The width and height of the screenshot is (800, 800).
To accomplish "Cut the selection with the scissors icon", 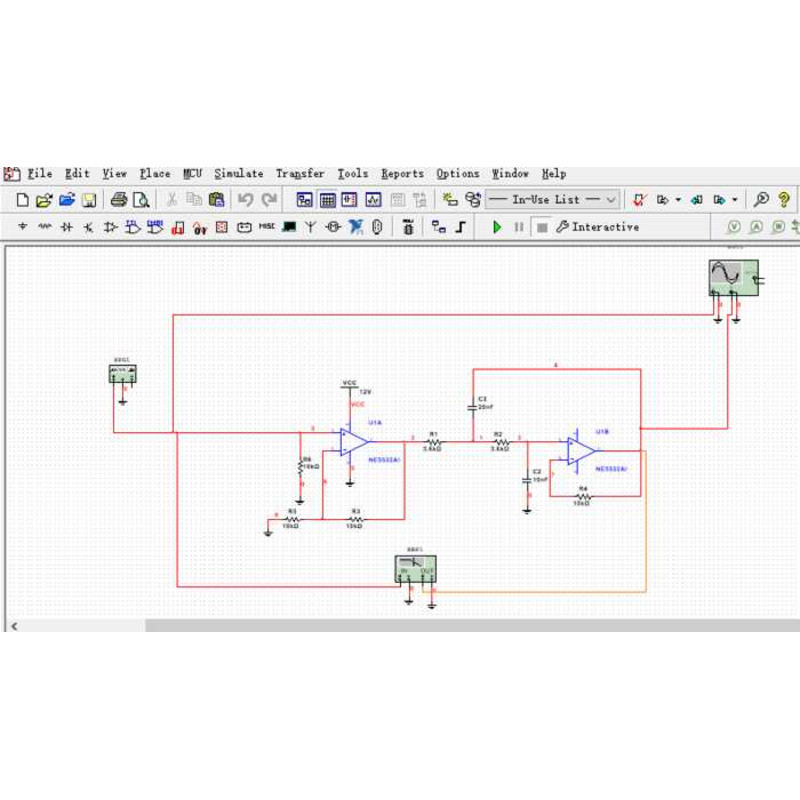I will [x=172, y=199].
